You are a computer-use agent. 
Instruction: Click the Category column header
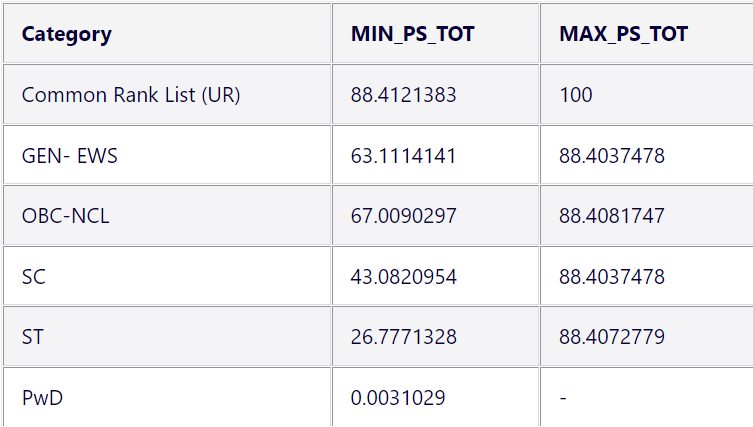[x=67, y=34]
